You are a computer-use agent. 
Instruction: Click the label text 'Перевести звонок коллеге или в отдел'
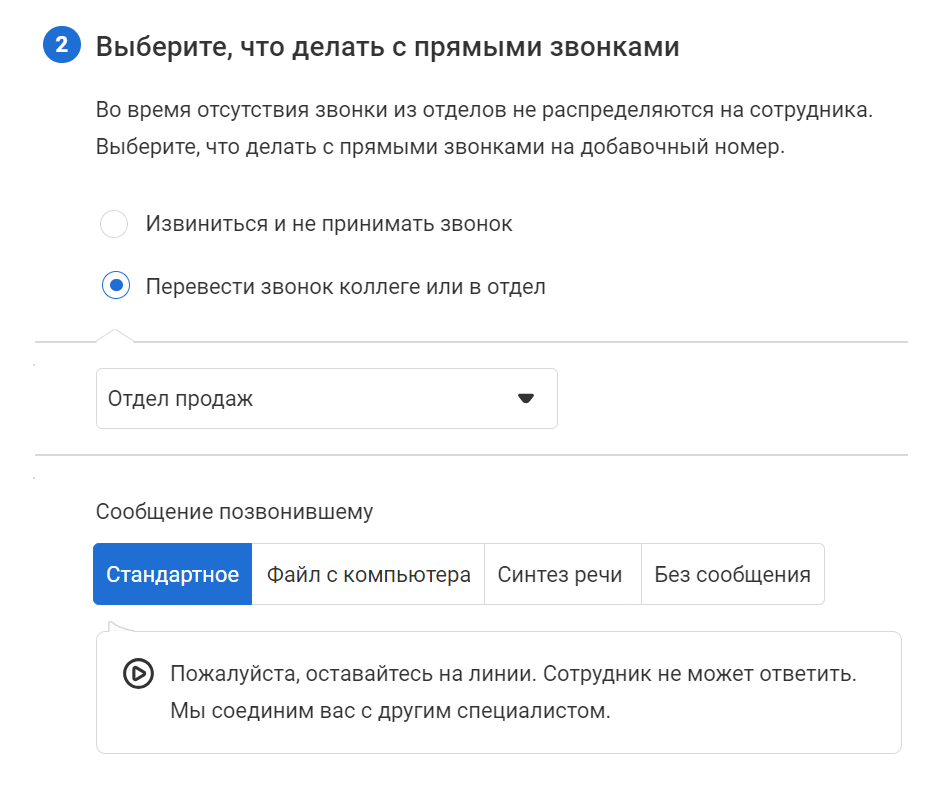[x=345, y=286]
